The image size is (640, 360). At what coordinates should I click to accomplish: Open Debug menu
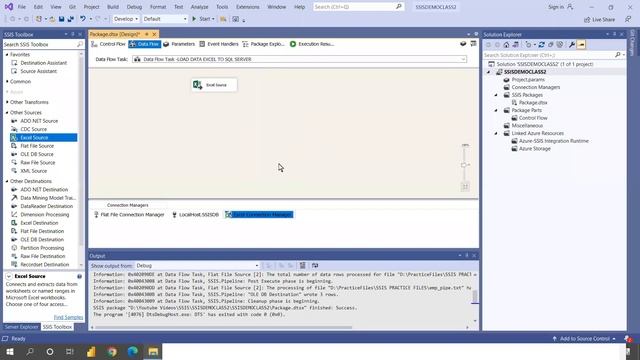click(x=134, y=7)
